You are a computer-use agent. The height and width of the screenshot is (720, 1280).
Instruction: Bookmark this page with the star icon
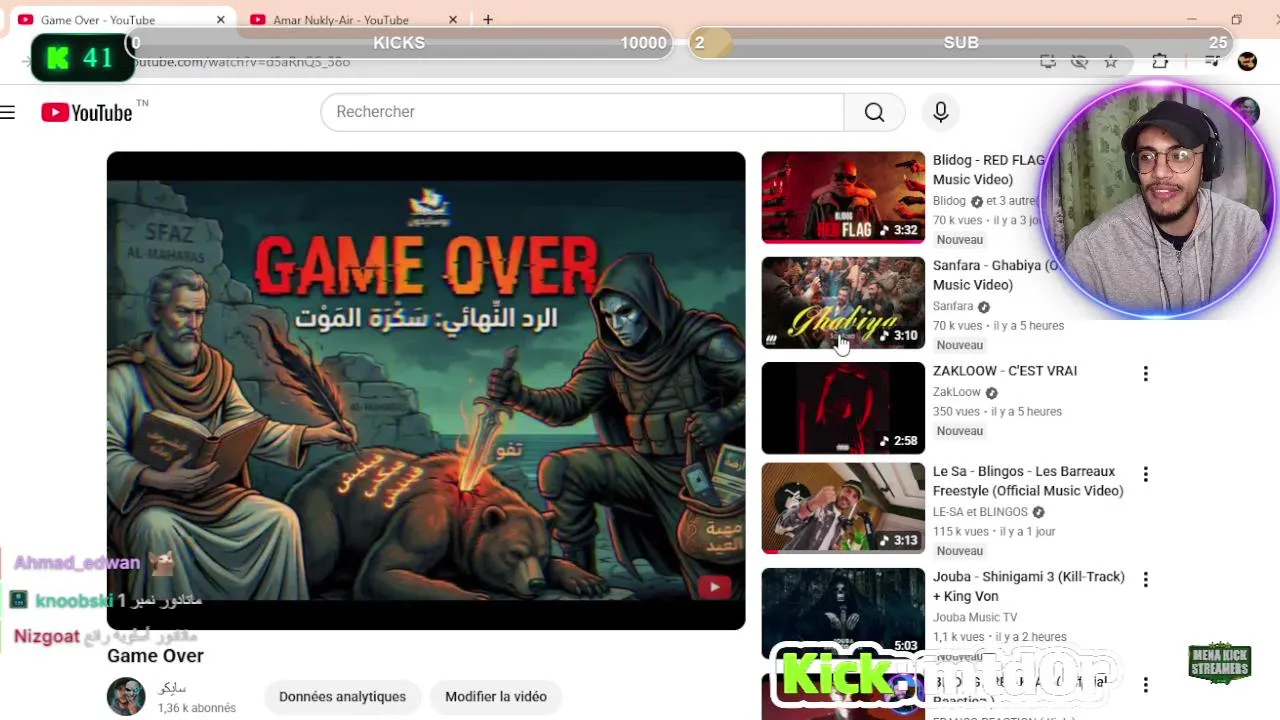coord(1111,62)
